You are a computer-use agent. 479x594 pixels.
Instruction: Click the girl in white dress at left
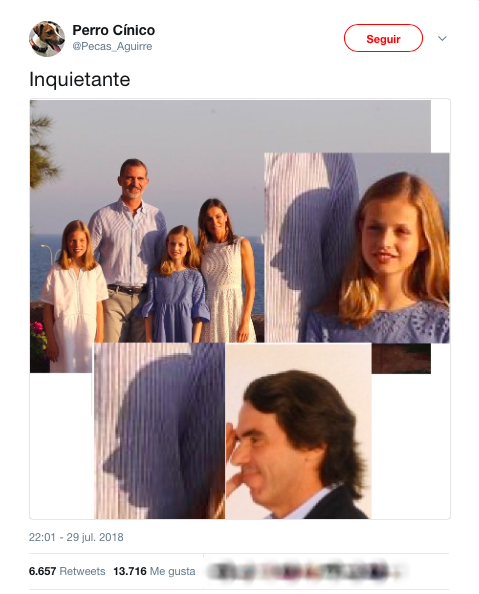point(73,295)
